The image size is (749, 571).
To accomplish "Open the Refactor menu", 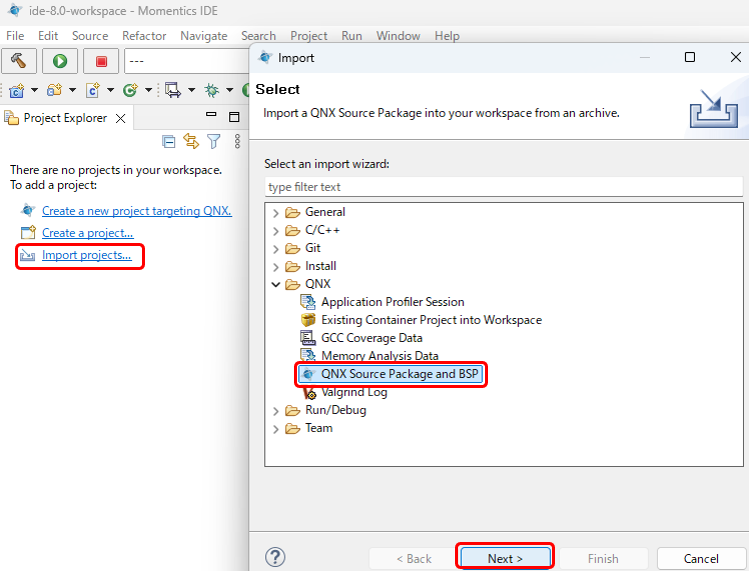I will pyautogui.click(x=144, y=36).
